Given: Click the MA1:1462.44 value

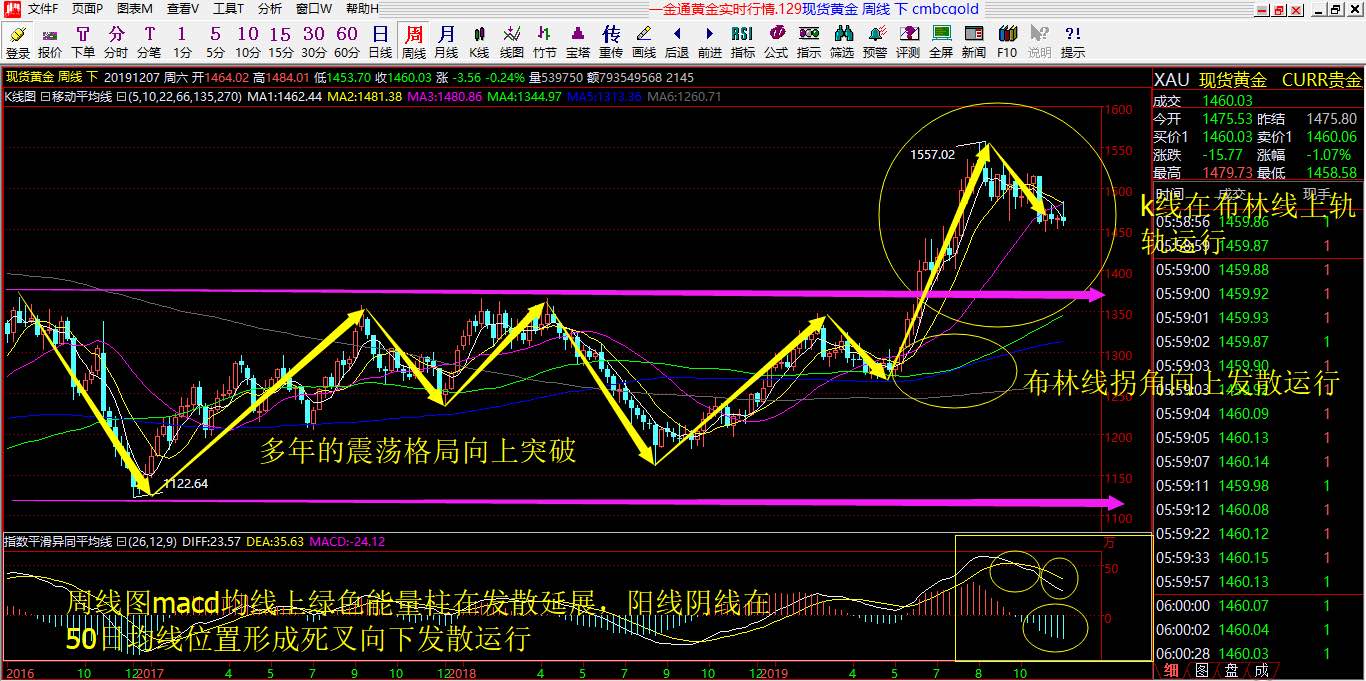Looking at the screenshot, I should coord(287,97).
